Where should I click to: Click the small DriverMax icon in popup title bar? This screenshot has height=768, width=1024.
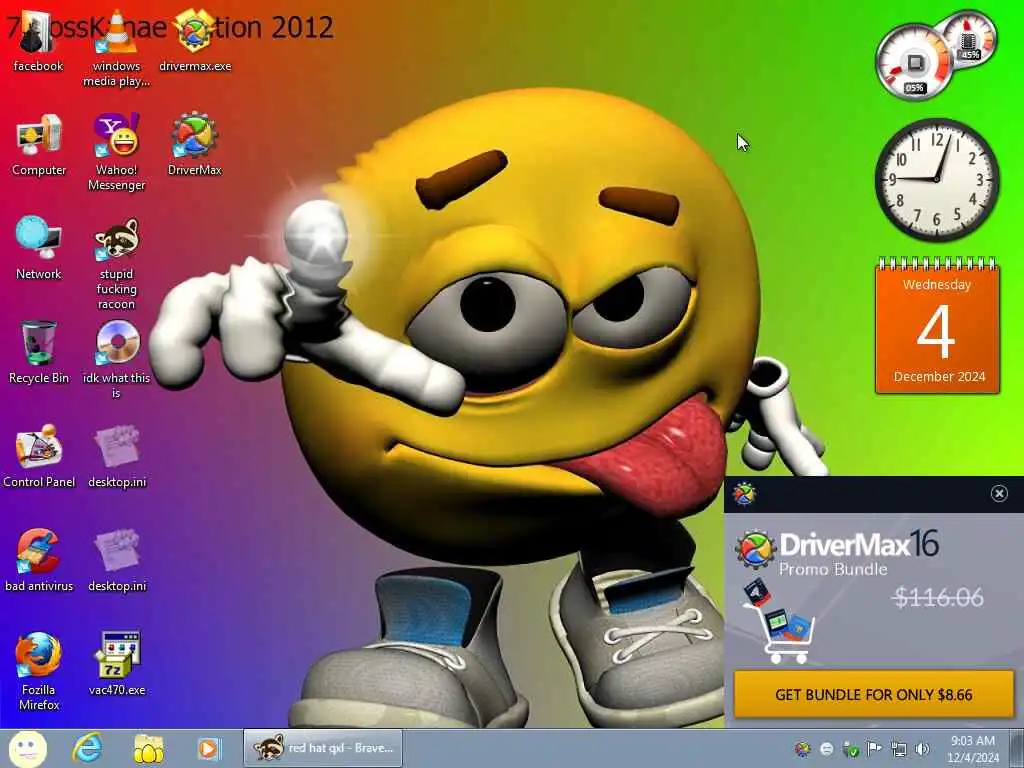click(744, 494)
